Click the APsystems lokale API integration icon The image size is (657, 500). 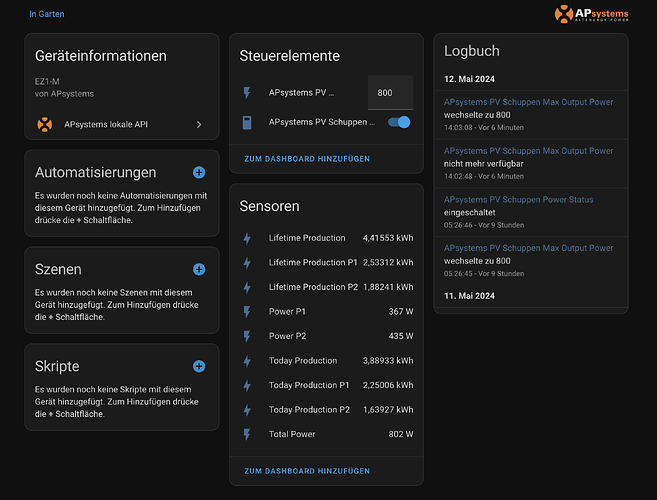45,124
